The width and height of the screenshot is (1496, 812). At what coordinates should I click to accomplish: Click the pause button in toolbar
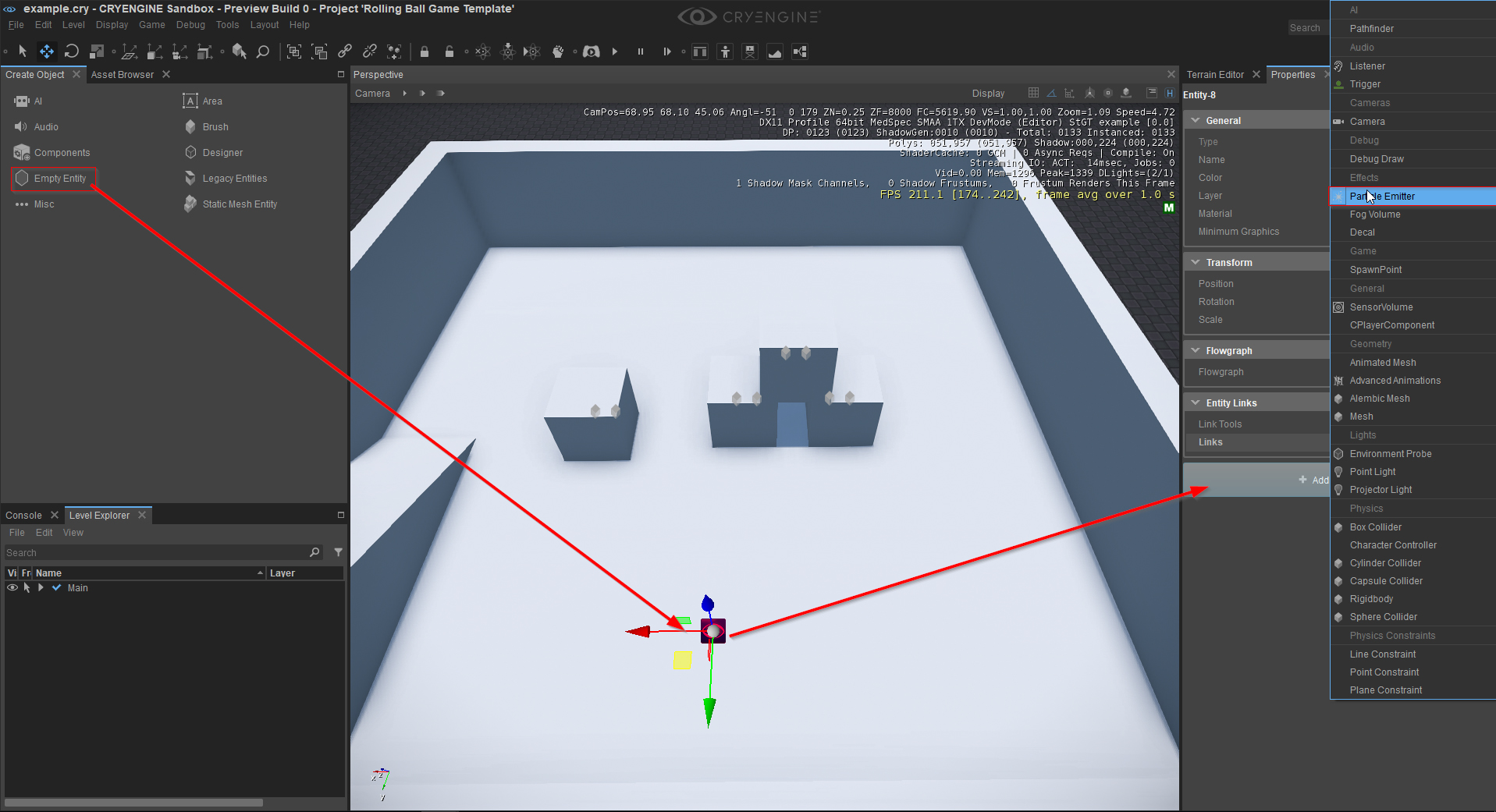pos(641,51)
